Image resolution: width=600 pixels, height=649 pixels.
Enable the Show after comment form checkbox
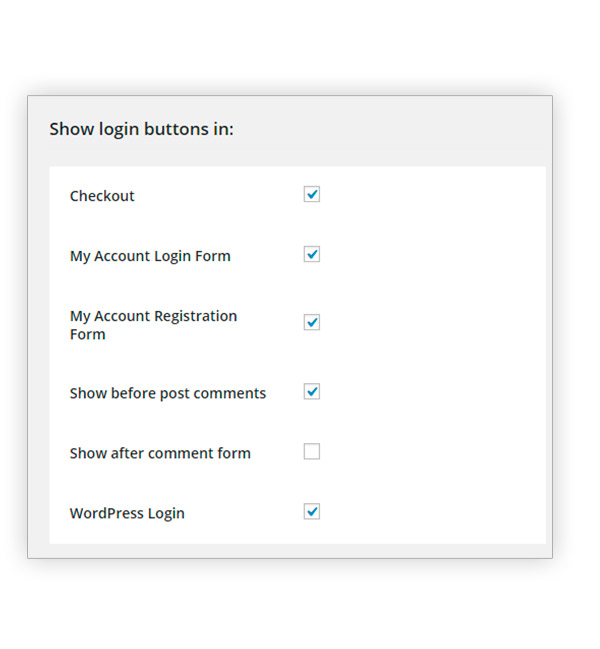pyautogui.click(x=312, y=452)
